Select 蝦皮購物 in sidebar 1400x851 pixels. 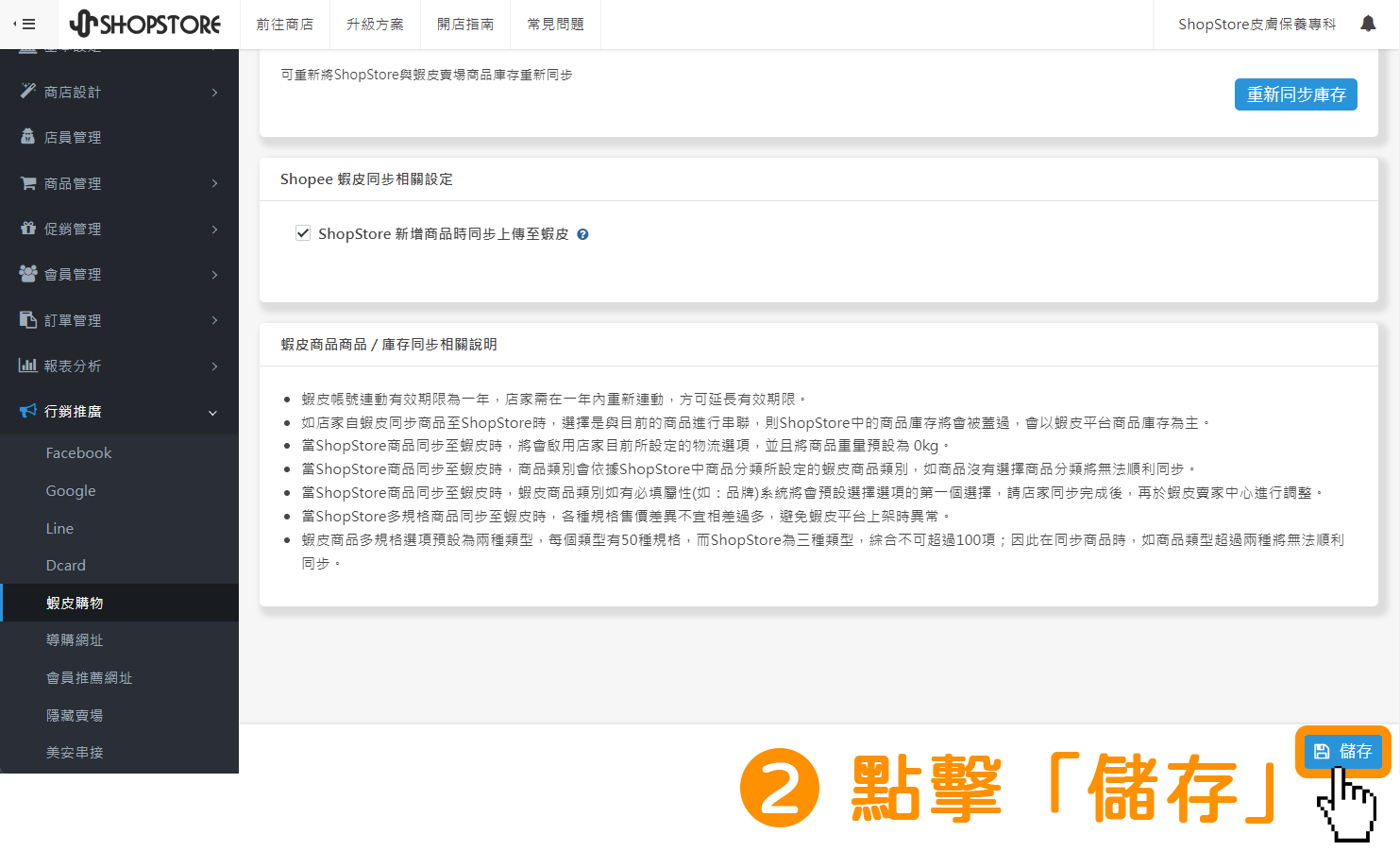(x=119, y=603)
